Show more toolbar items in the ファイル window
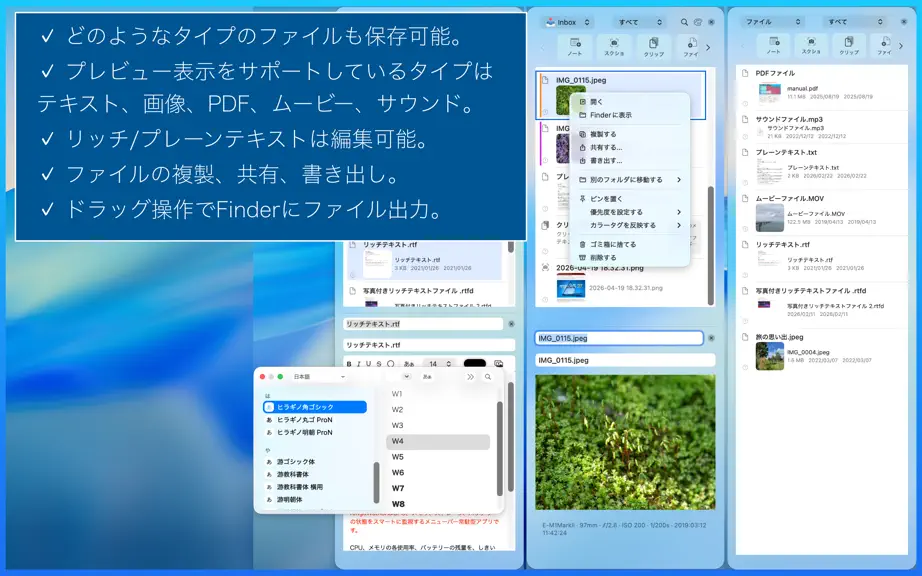This screenshot has height=576, width=922. click(901, 46)
